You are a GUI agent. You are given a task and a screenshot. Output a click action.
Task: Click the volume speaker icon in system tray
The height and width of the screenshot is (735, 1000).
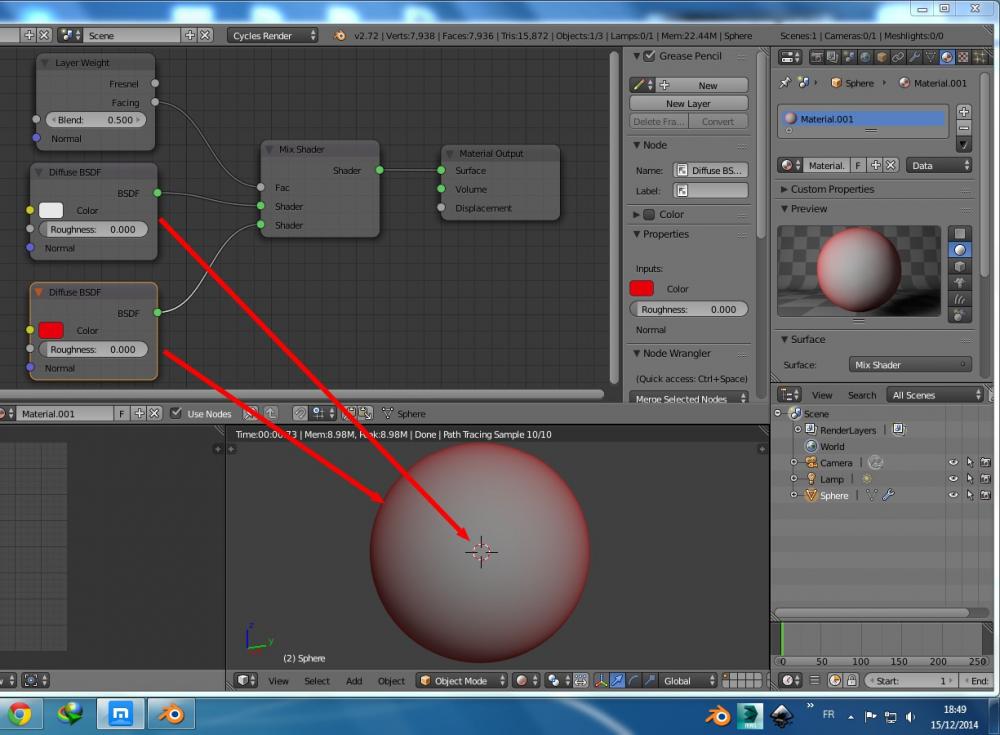coord(911,716)
